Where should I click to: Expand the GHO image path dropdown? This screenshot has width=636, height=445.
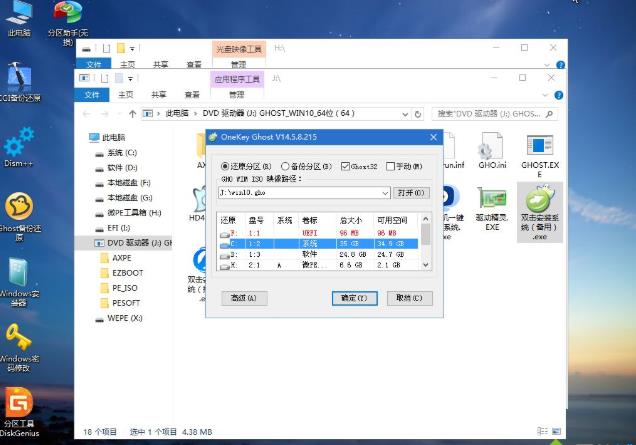pos(385,192)
